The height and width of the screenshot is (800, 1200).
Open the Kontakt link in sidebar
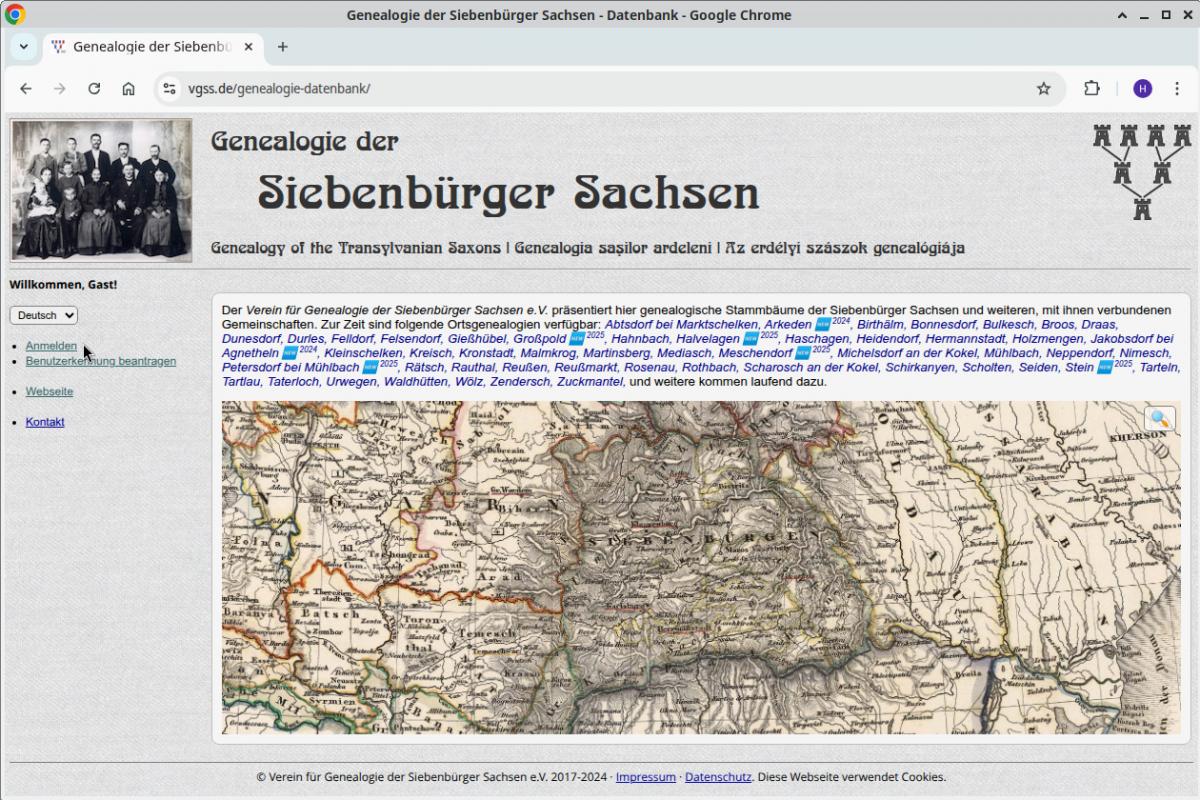point(45,422)
